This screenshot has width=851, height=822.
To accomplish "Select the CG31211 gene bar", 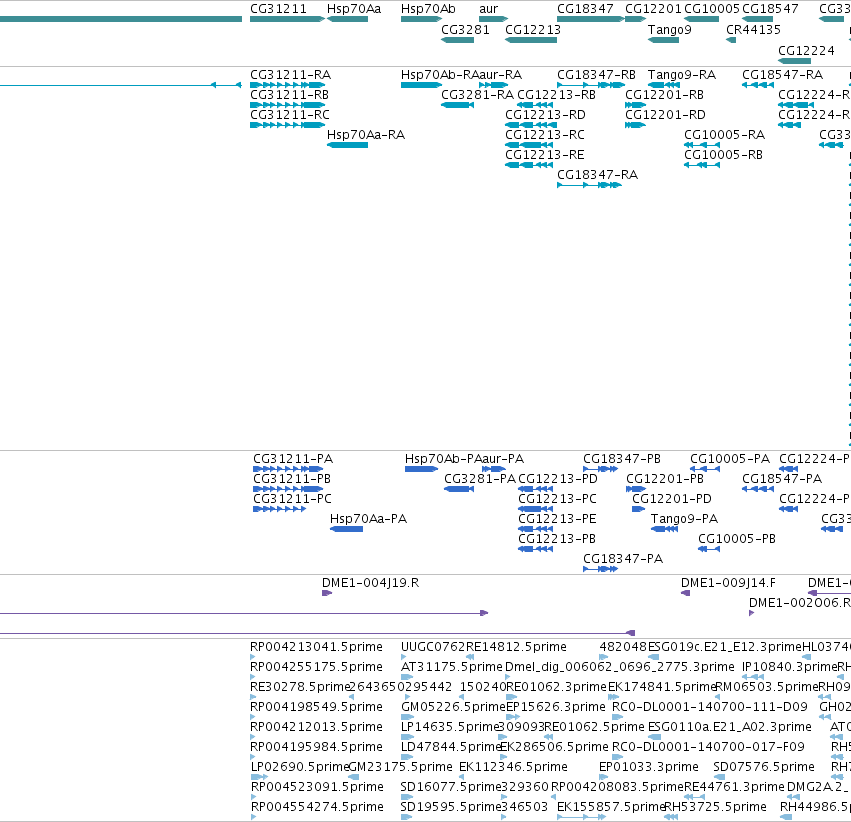I will pos(287,19).
